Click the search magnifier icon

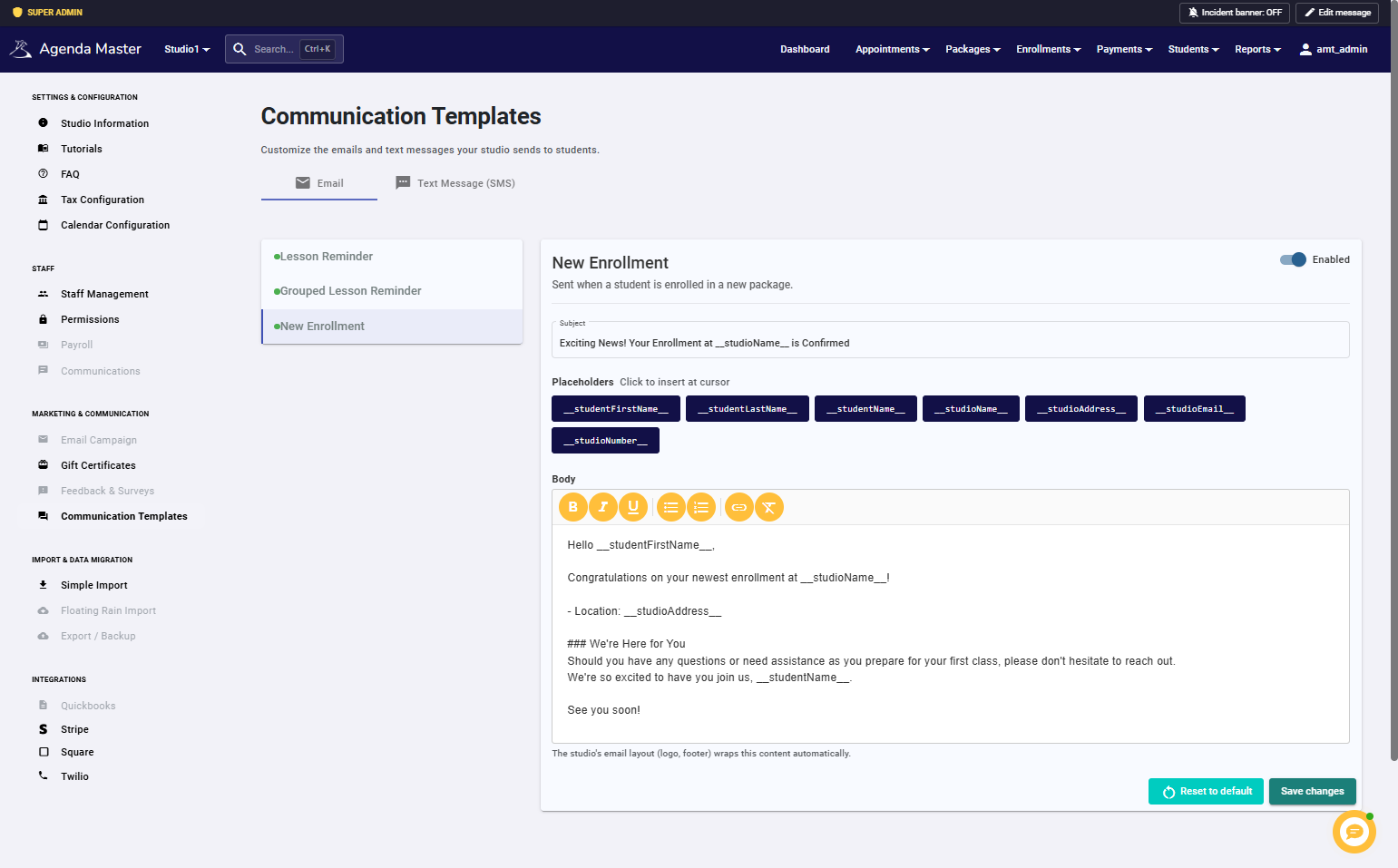[240, 49]
